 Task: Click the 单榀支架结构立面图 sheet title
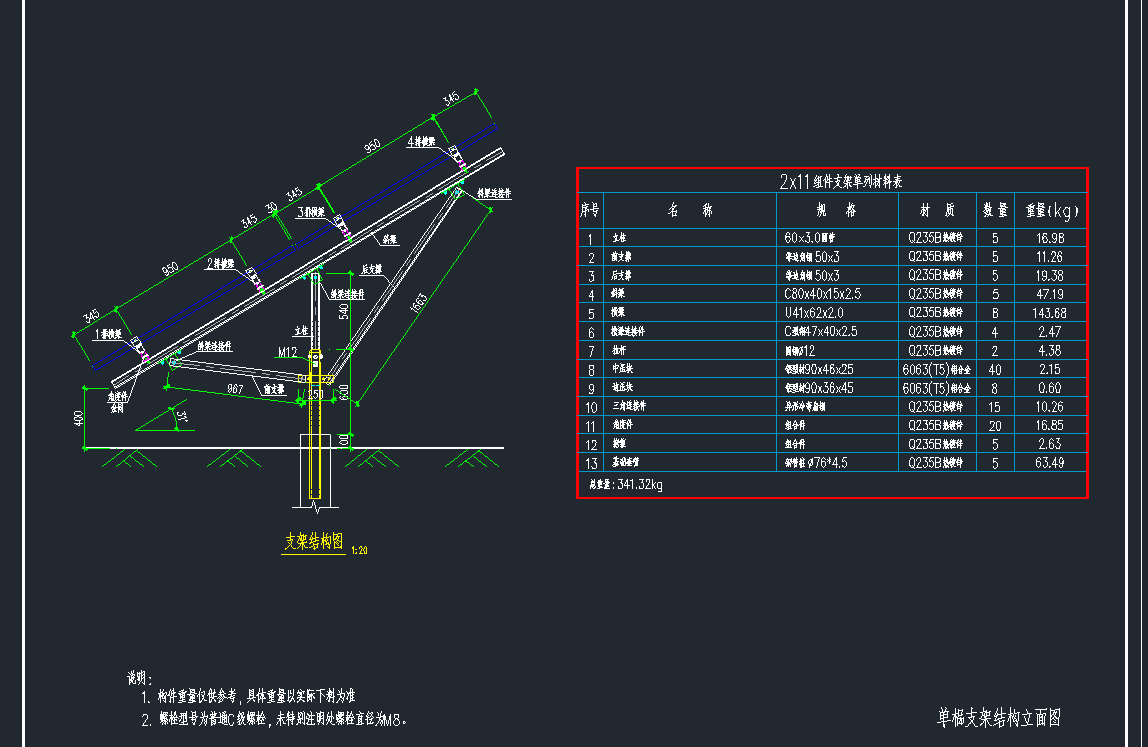click(998, 717)
